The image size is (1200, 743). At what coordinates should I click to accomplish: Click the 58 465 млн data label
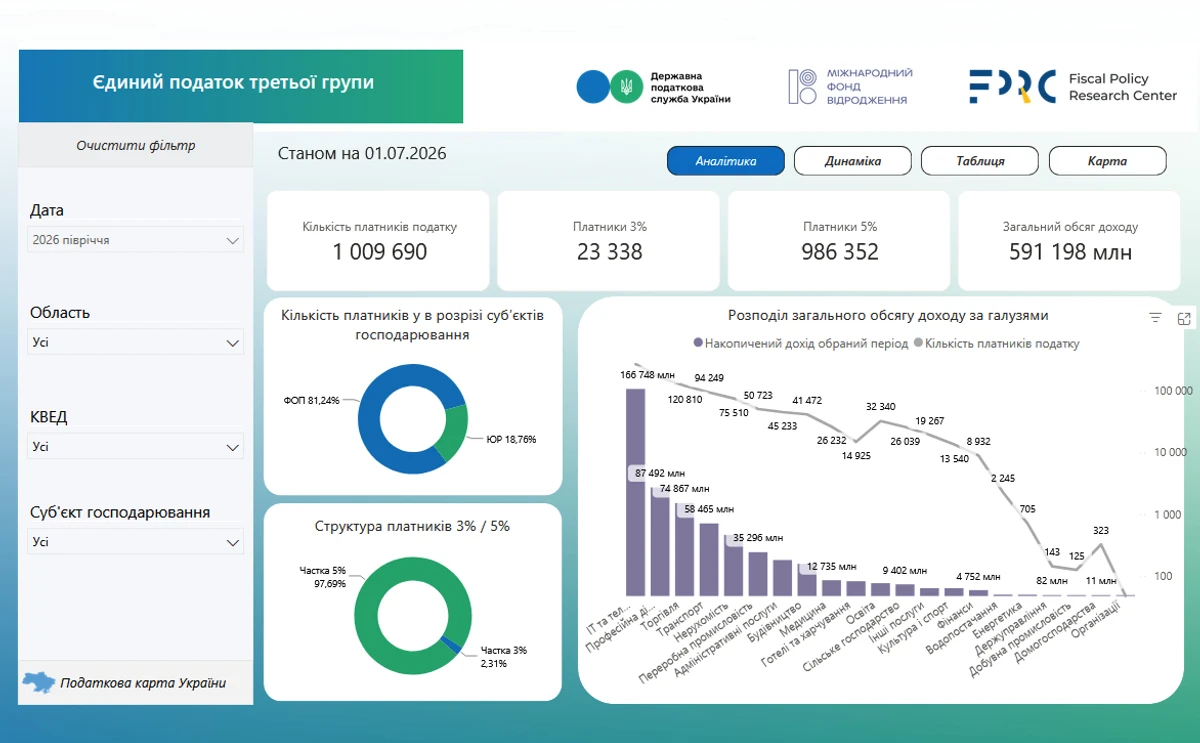pyautogui.click(x=708, y=509)
